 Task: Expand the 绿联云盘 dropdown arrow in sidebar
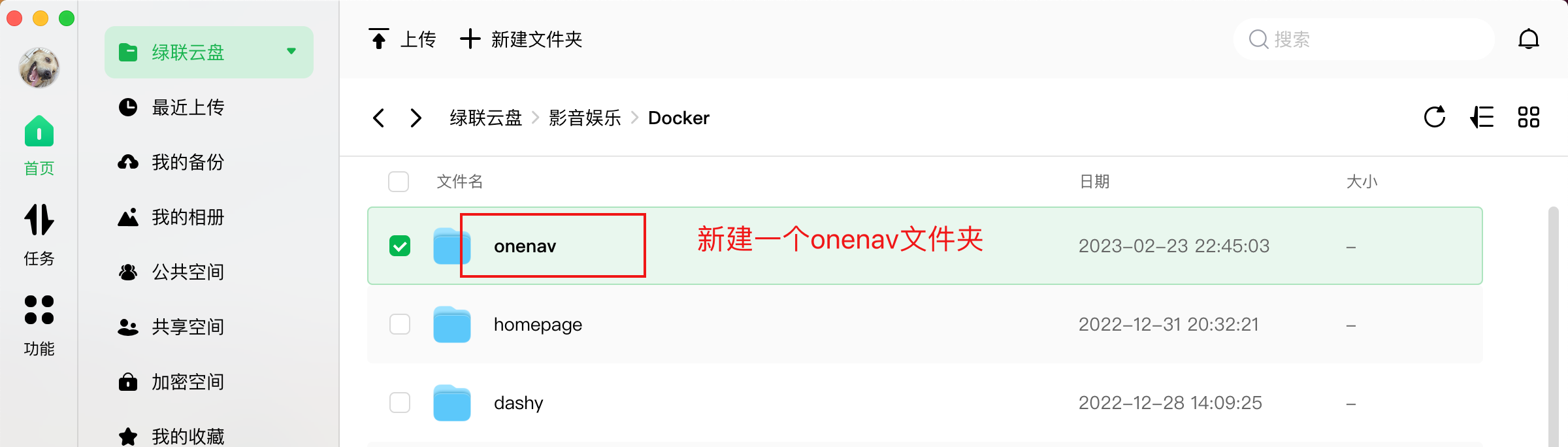[x=291, y=52]
